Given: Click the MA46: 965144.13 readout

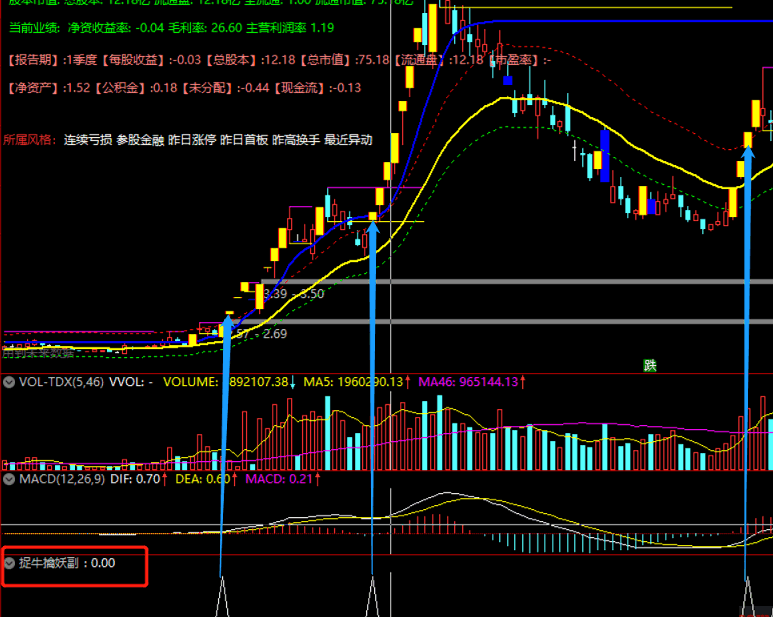Looking at the screenshot, I should pos(468,382).
